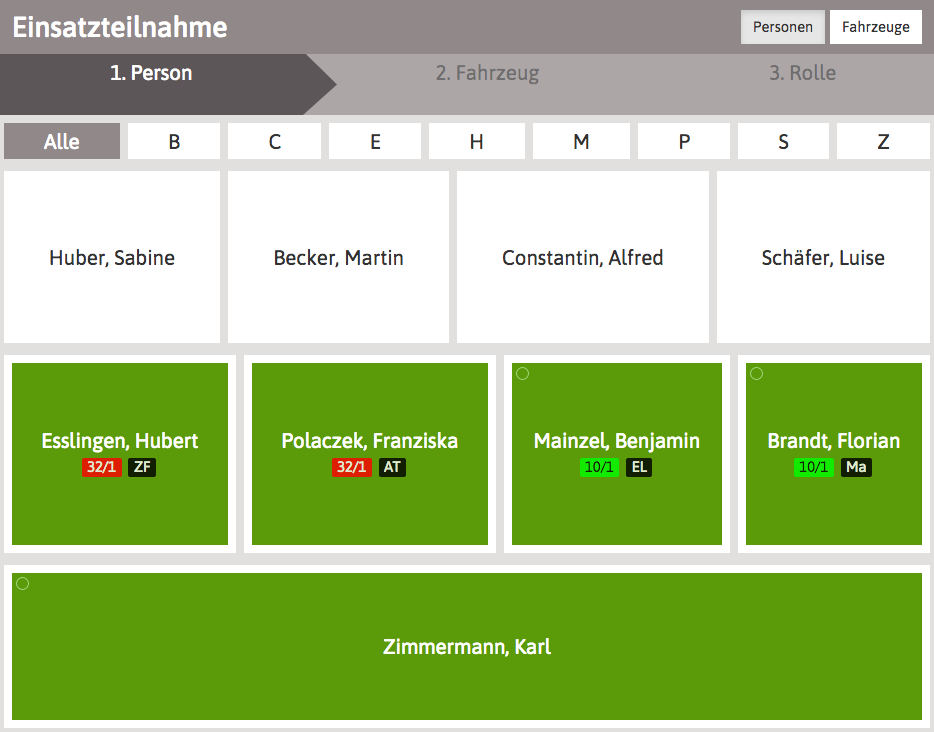The image size is (934, 732).
Task: Choose Schäfer, Luise tile
Action: coord(823,258)
